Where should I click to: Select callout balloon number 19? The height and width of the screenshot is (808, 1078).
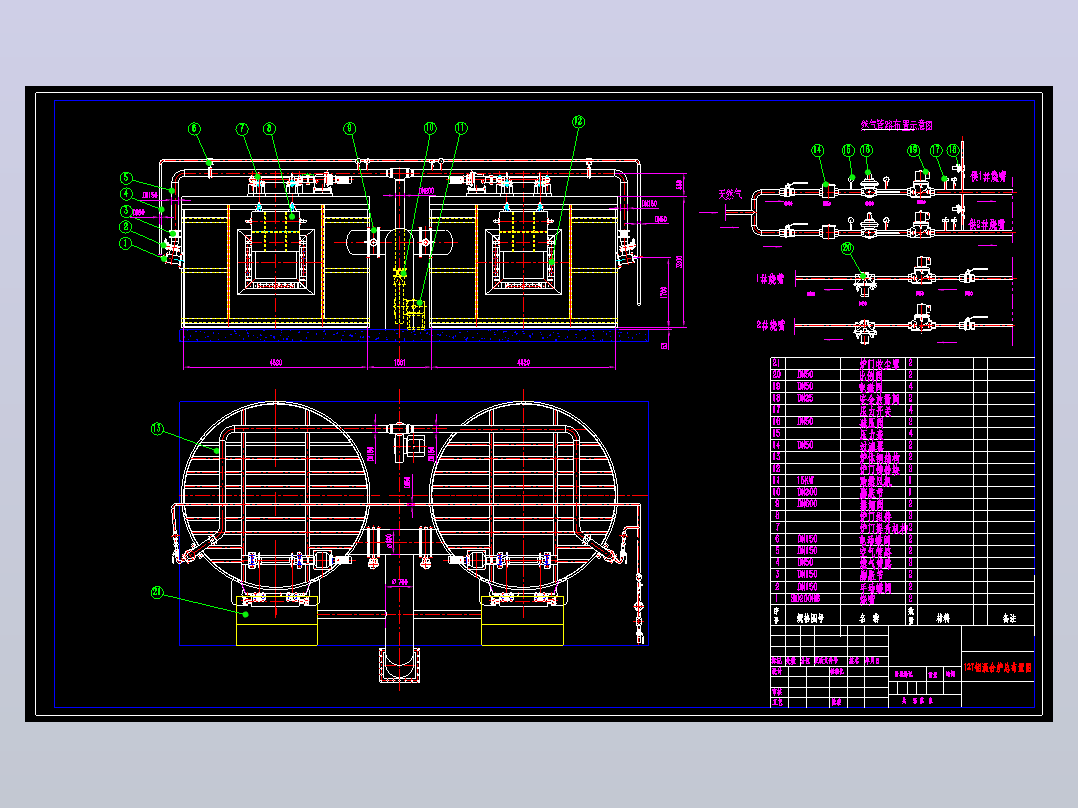click(x=913, y=150)
